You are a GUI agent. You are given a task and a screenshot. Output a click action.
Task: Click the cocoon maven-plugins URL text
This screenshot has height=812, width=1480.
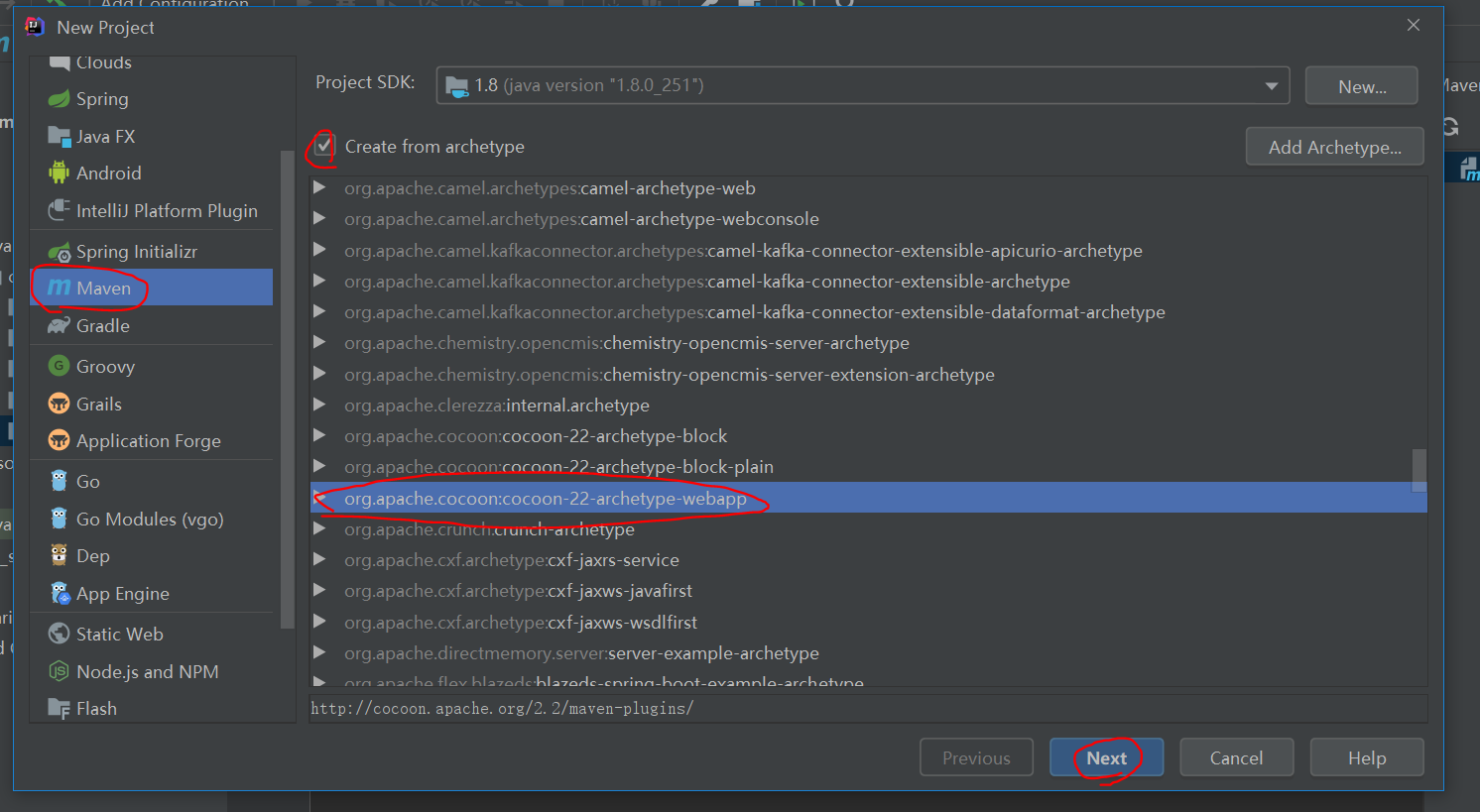tap(502, 708)
